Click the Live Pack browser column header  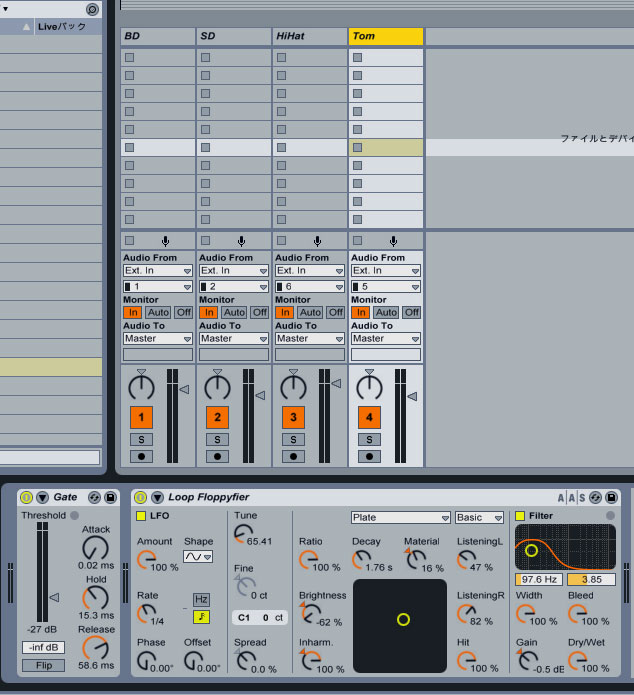[68, 27]
